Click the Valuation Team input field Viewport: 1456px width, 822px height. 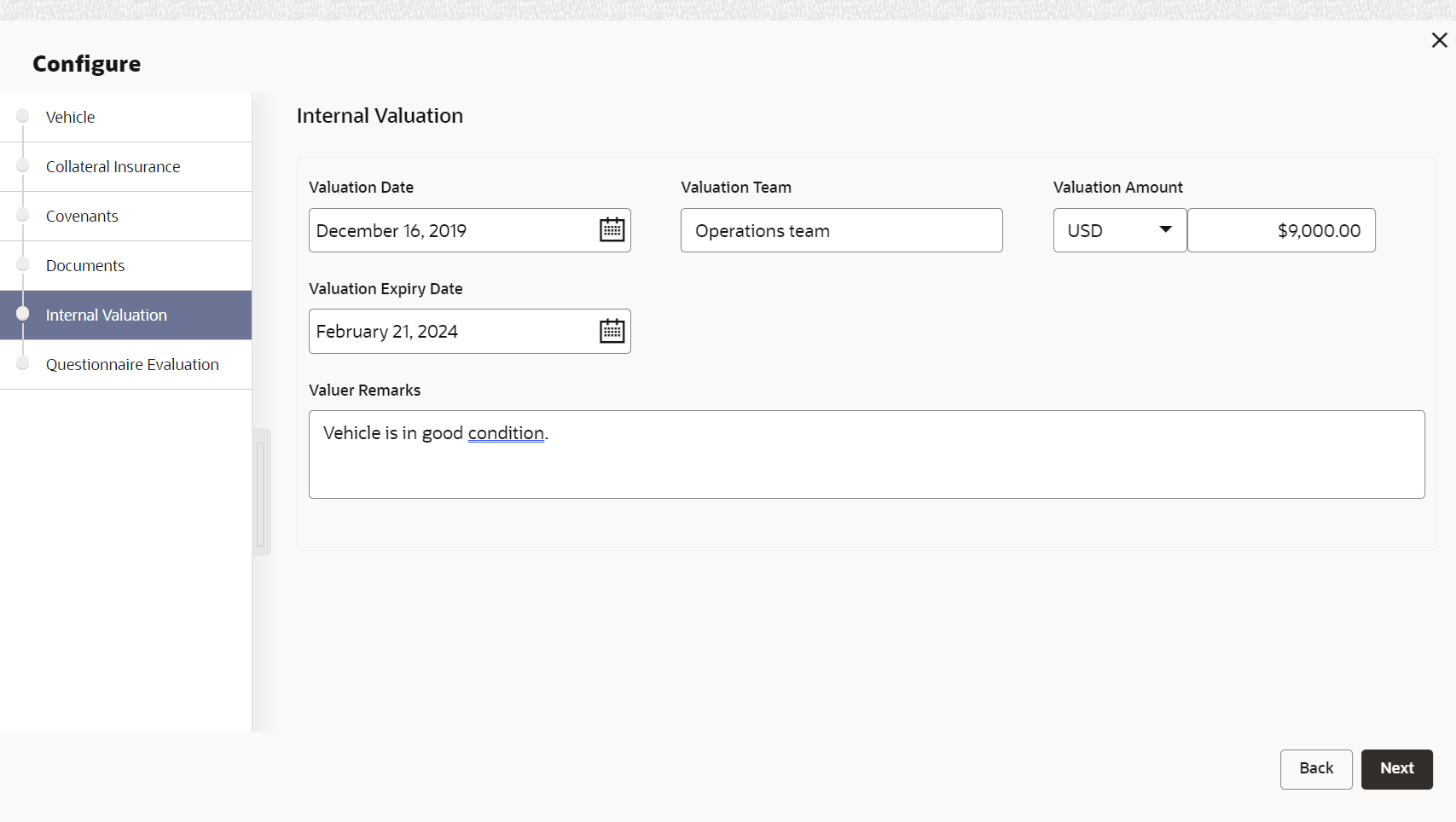coord(841,230)
